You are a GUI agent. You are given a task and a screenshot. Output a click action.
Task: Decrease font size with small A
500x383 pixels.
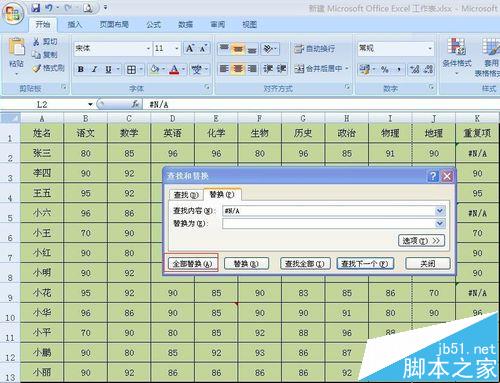[x=203, y=49]
